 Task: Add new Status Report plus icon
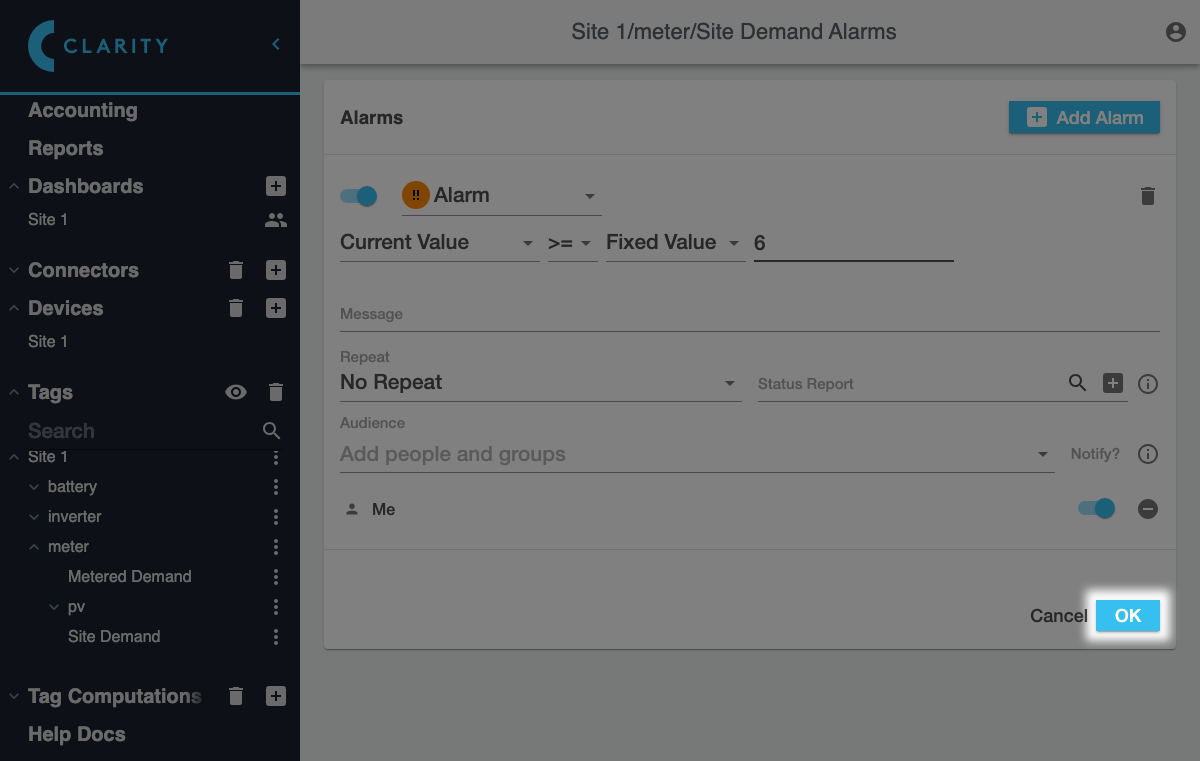[x=1113, y=383]
